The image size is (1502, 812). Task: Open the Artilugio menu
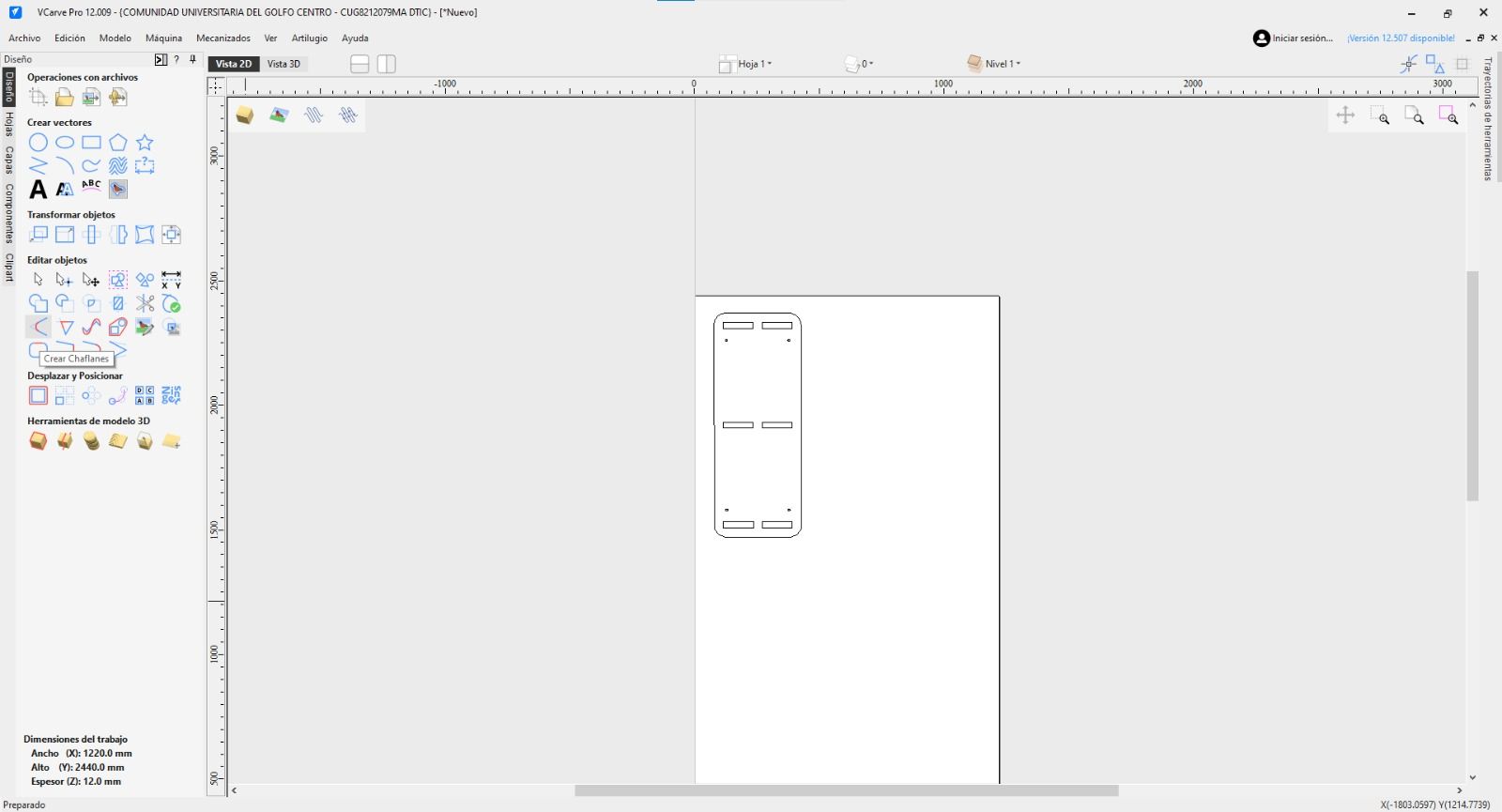pyautogui.click(x=310, y=38)
